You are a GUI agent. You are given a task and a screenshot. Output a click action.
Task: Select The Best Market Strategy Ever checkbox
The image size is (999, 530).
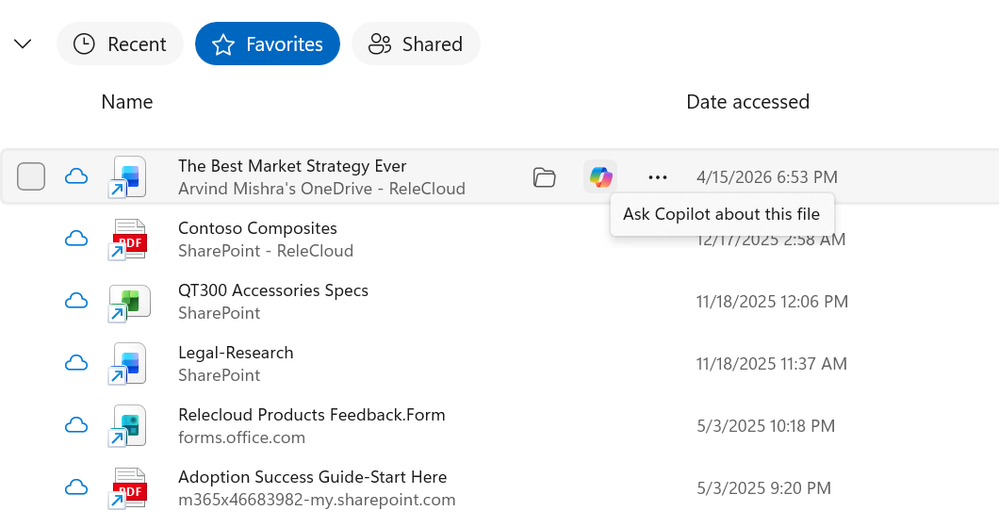(x=32, y=177)
